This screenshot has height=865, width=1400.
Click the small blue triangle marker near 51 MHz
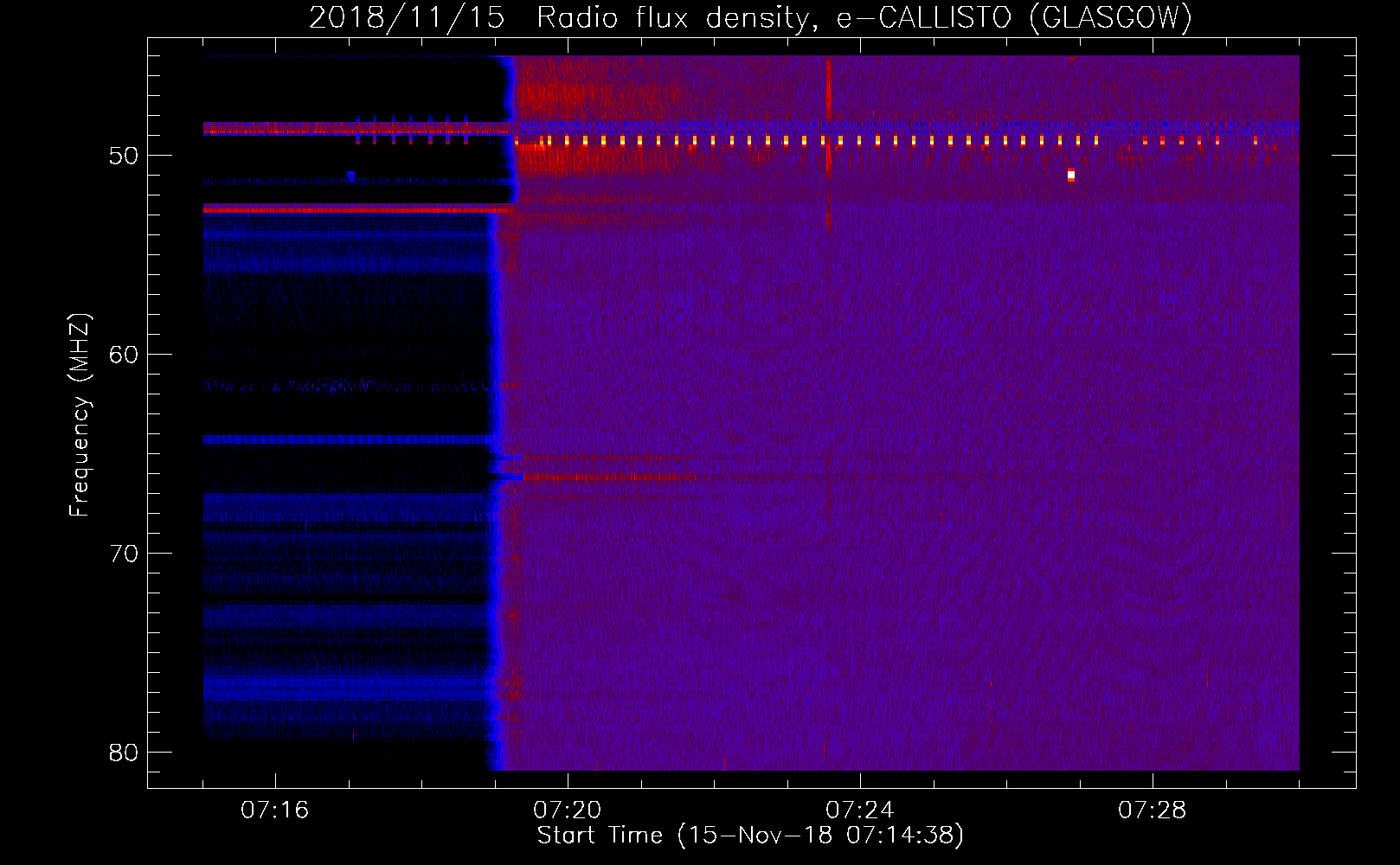(350, 176)
